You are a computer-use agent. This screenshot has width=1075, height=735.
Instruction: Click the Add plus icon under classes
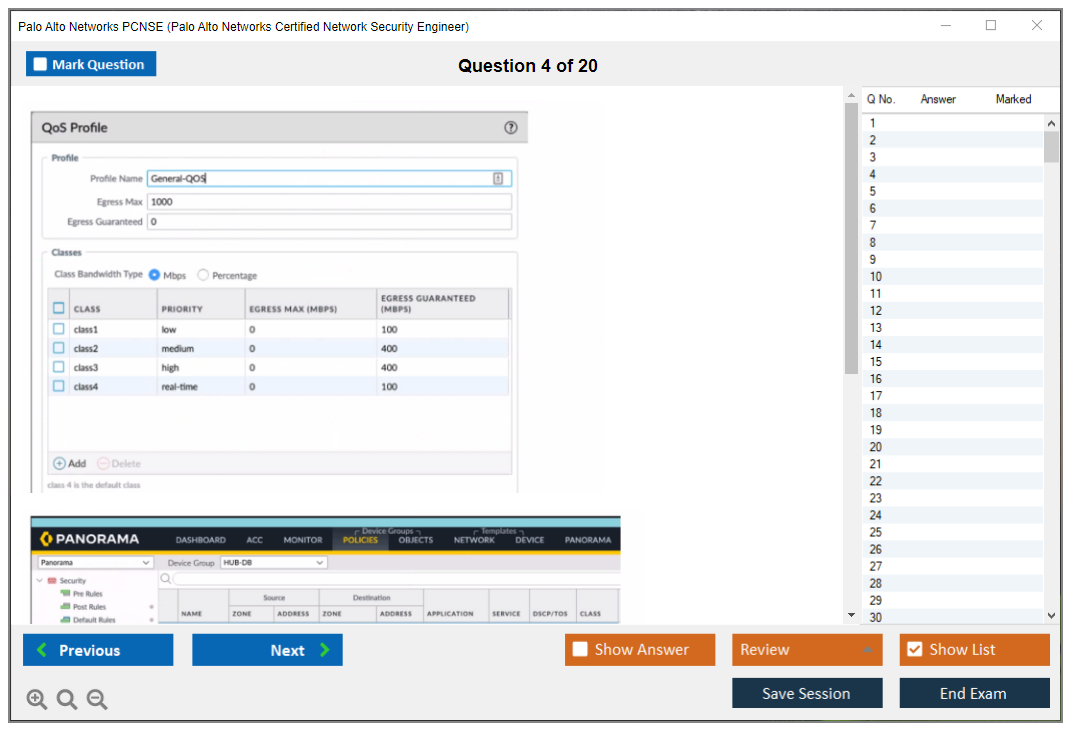pos(59,464)
